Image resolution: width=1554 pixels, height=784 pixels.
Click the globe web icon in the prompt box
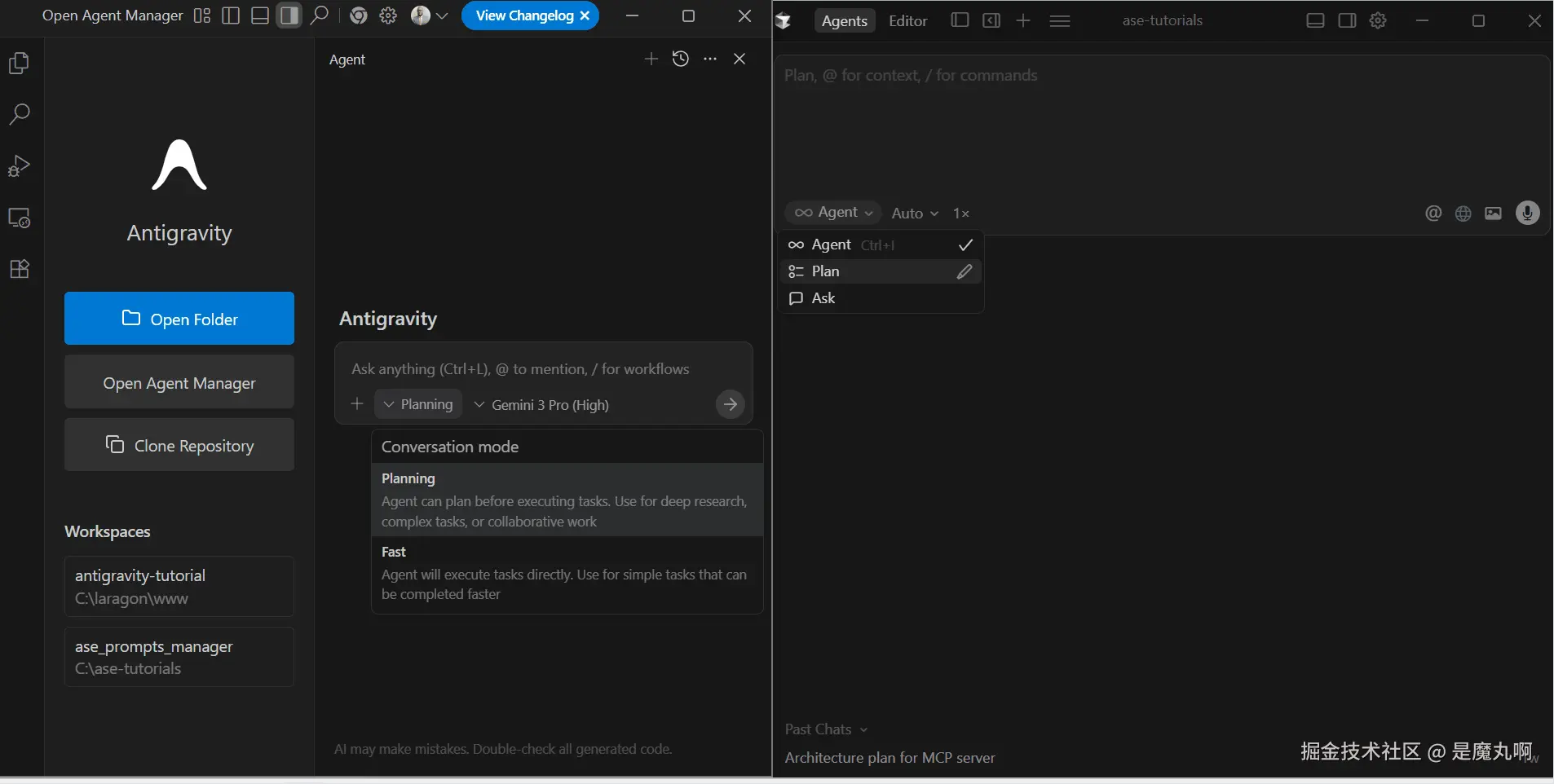click(1463, 213)
